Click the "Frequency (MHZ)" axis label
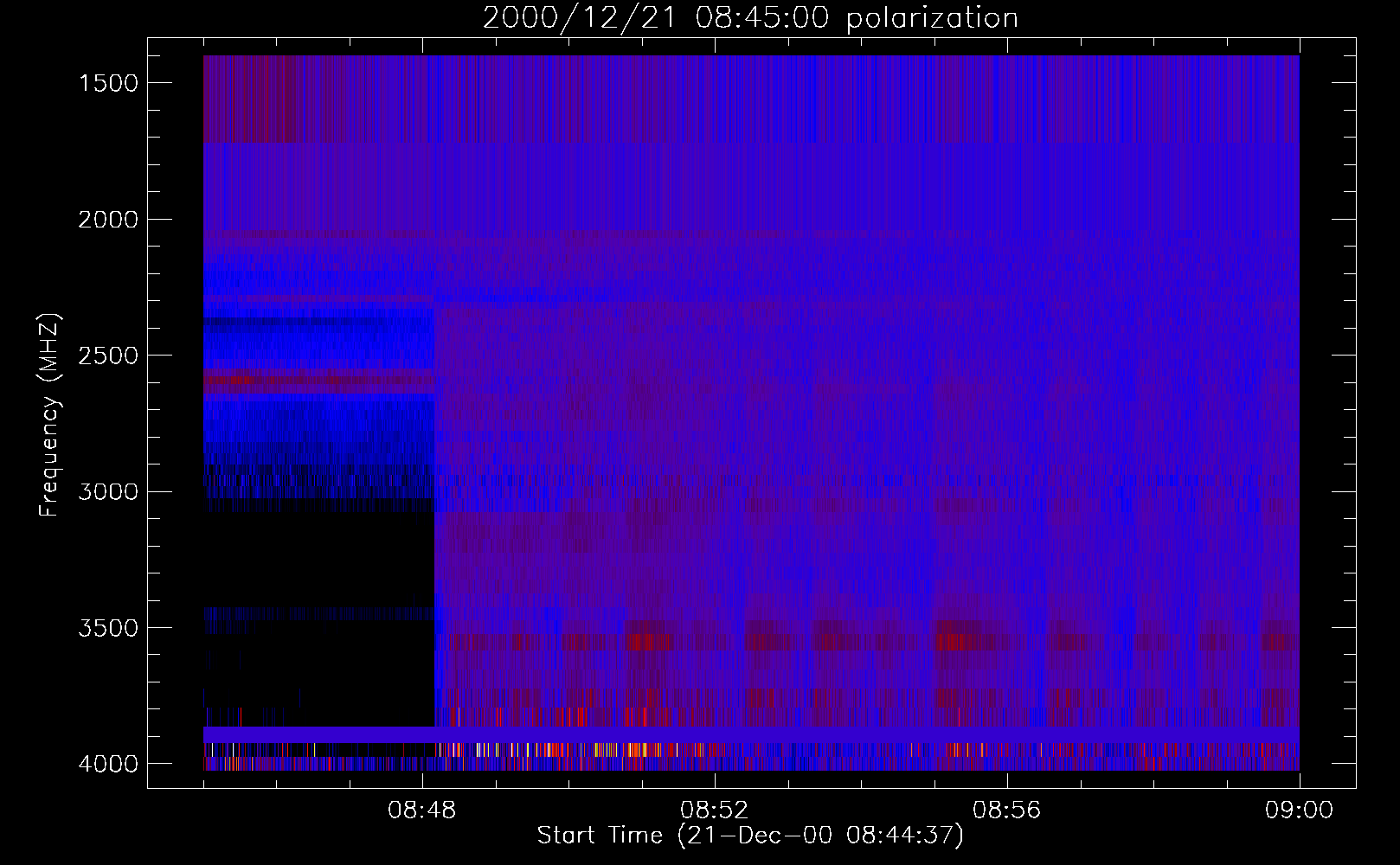1400x865 pixels. (49, 415)
